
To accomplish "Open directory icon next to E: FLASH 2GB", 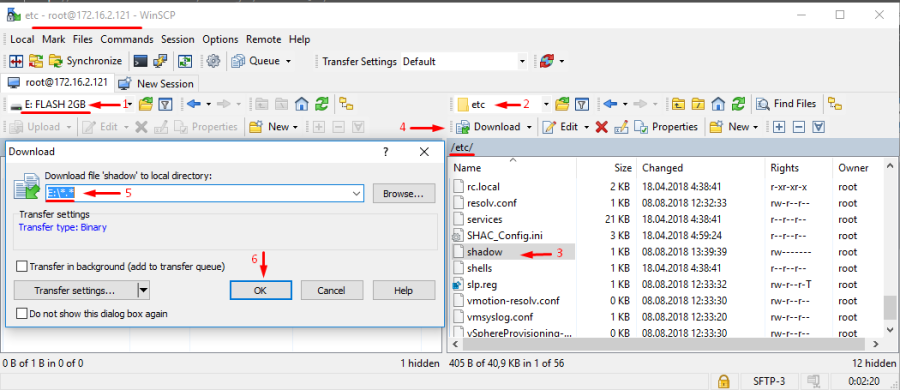I will [x=146, y=104].
